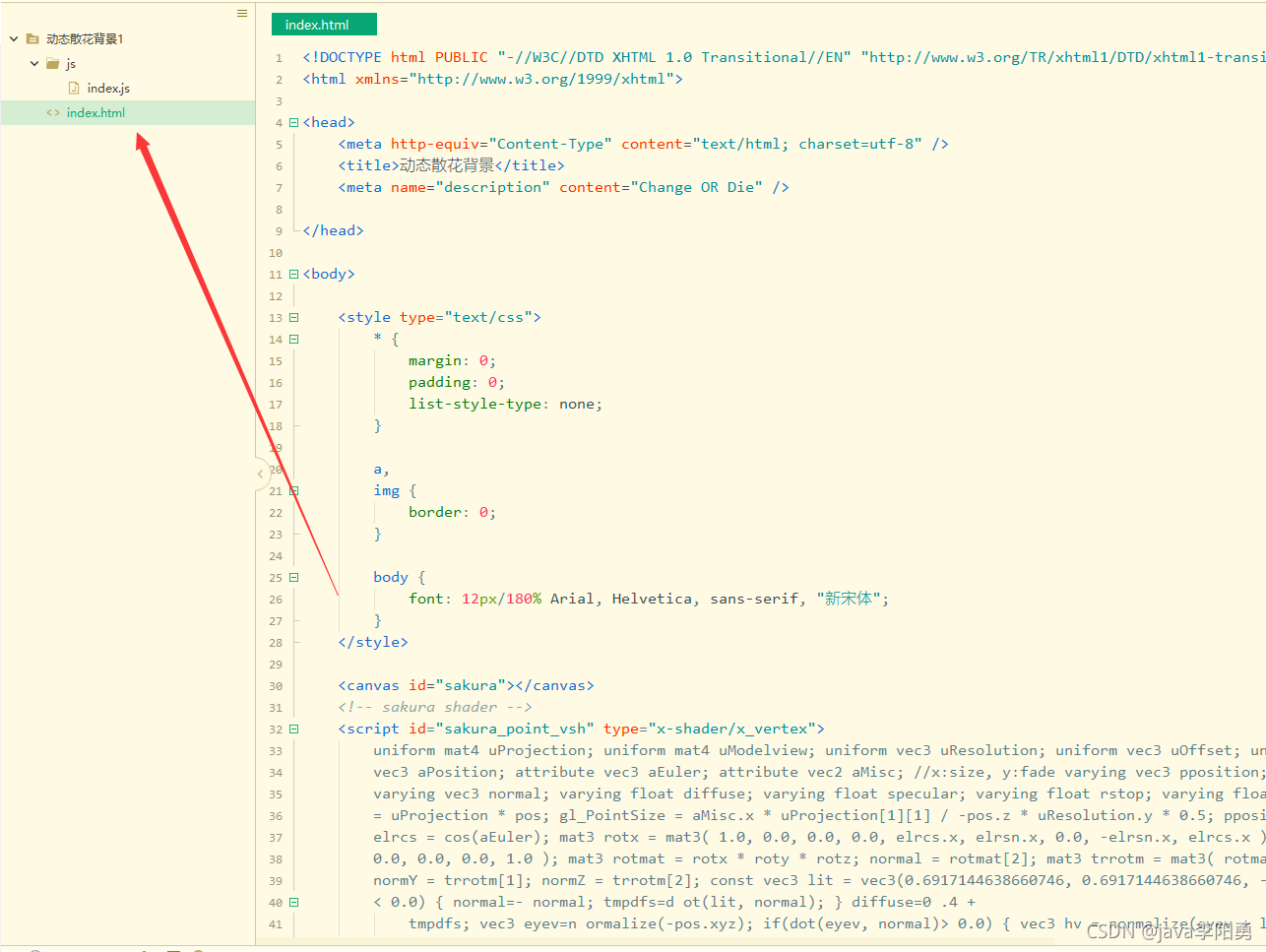Hide the project sidebar with the collapse handle
This screenshot has height=952, width=1266.
coord(261,474)
